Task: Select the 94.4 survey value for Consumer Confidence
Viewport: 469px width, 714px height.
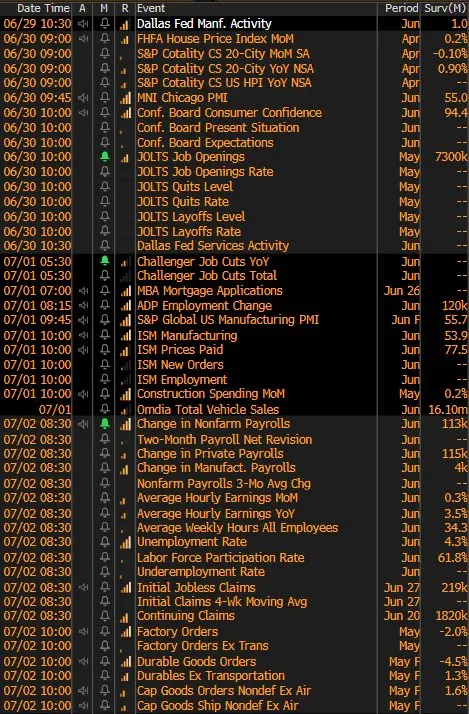Action: pos(456,112)
